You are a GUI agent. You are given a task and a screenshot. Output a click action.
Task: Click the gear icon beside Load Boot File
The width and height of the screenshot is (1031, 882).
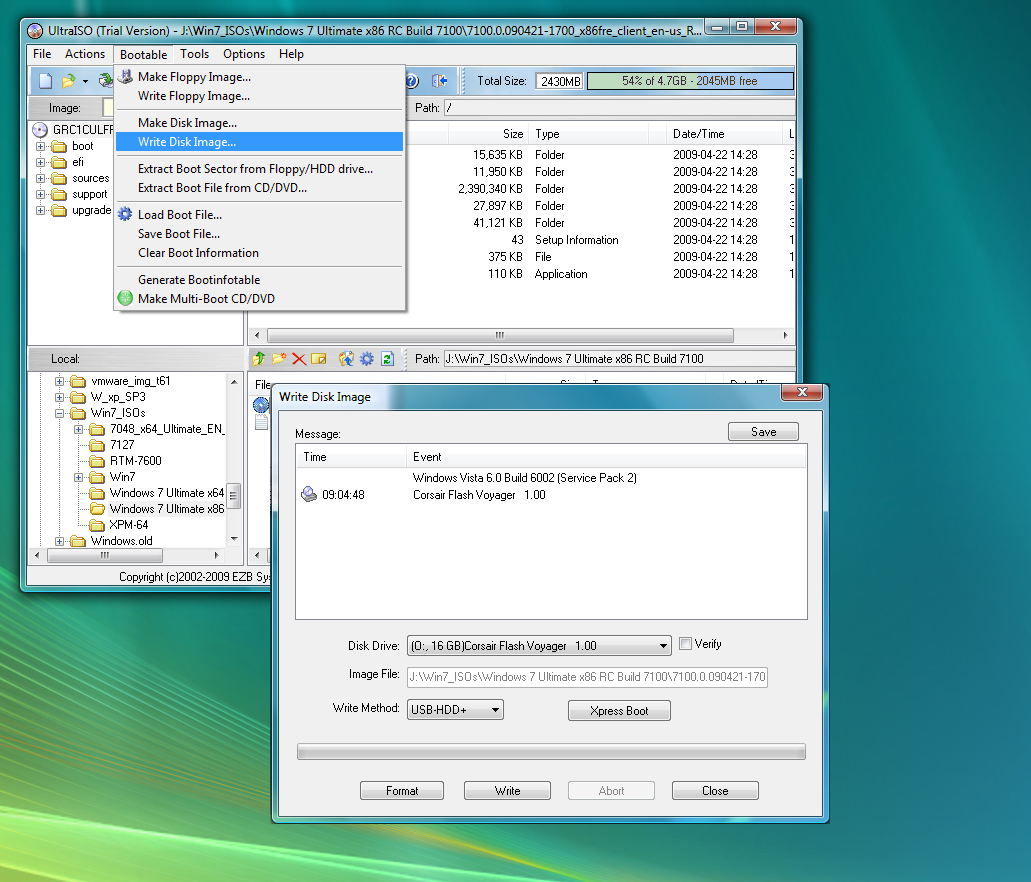click(125, 214)
